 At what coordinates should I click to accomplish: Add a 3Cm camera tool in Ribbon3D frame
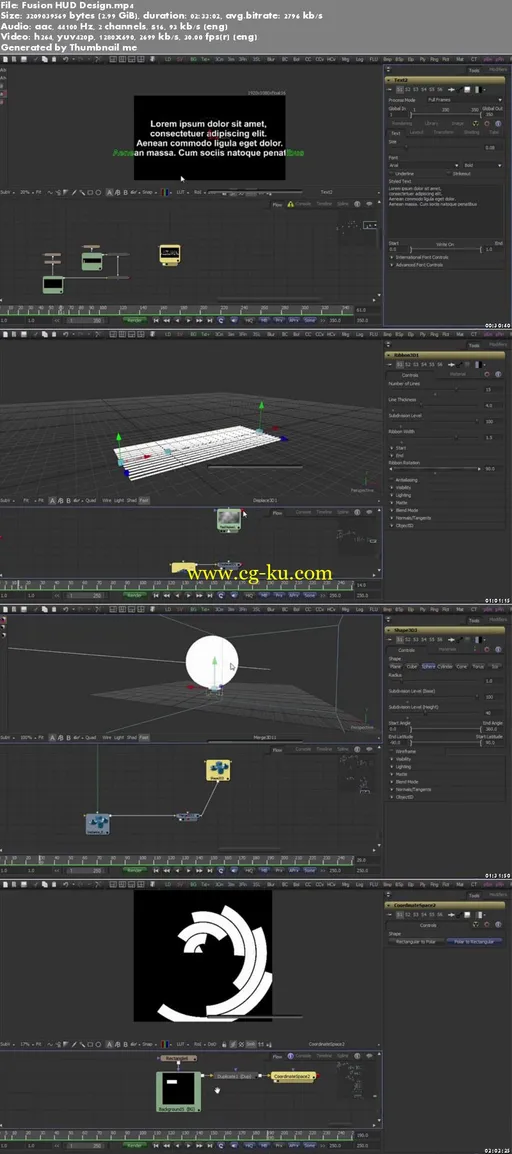[221, 334]
